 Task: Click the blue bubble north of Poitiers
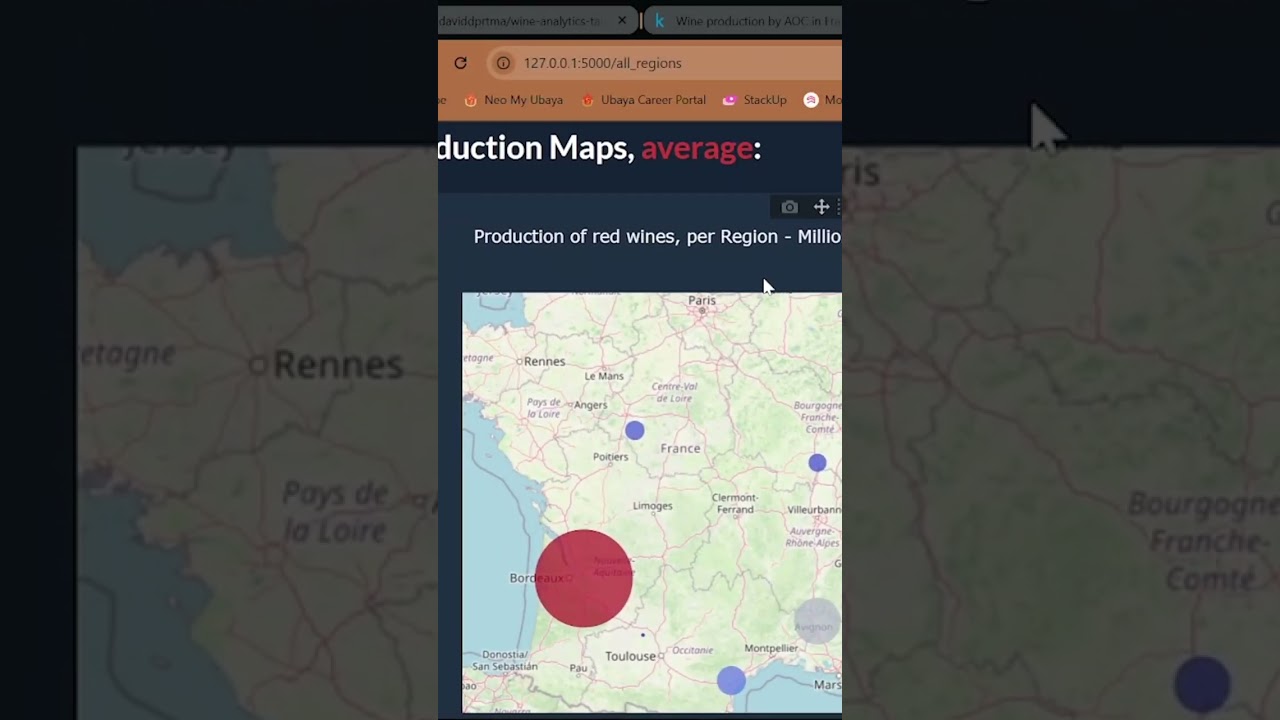(635, 430)
